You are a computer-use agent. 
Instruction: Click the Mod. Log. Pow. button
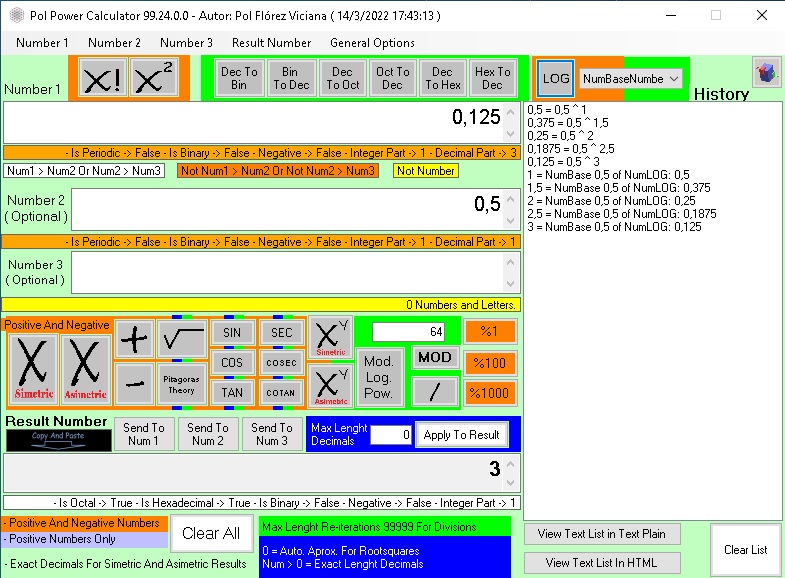click(379, 377)
